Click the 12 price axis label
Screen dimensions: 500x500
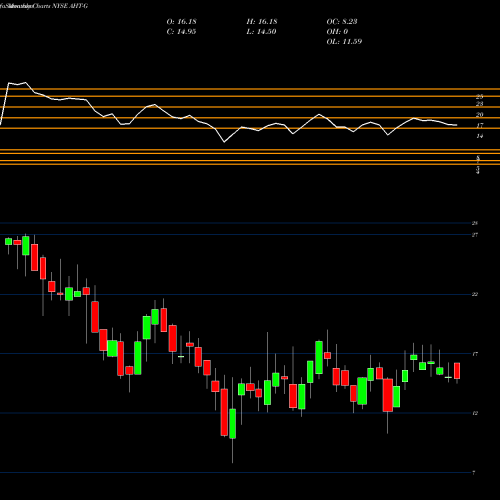coord(475,413)
